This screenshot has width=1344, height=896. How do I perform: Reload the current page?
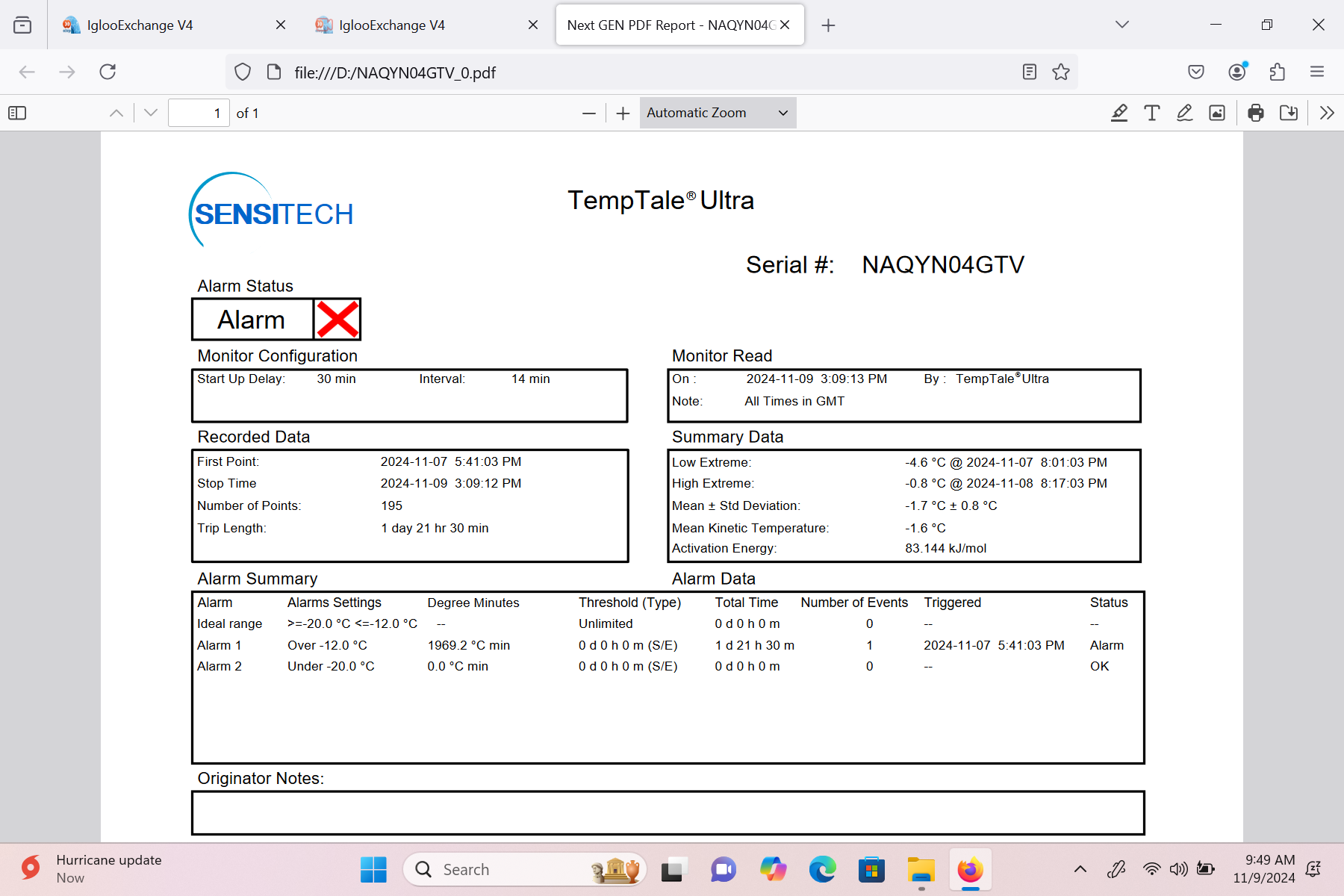(108, 72)
